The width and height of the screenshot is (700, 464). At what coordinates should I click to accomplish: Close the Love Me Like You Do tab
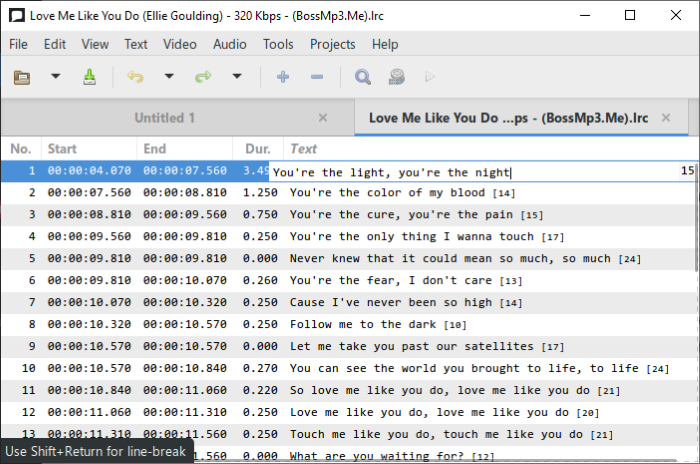tap(666, 118)
